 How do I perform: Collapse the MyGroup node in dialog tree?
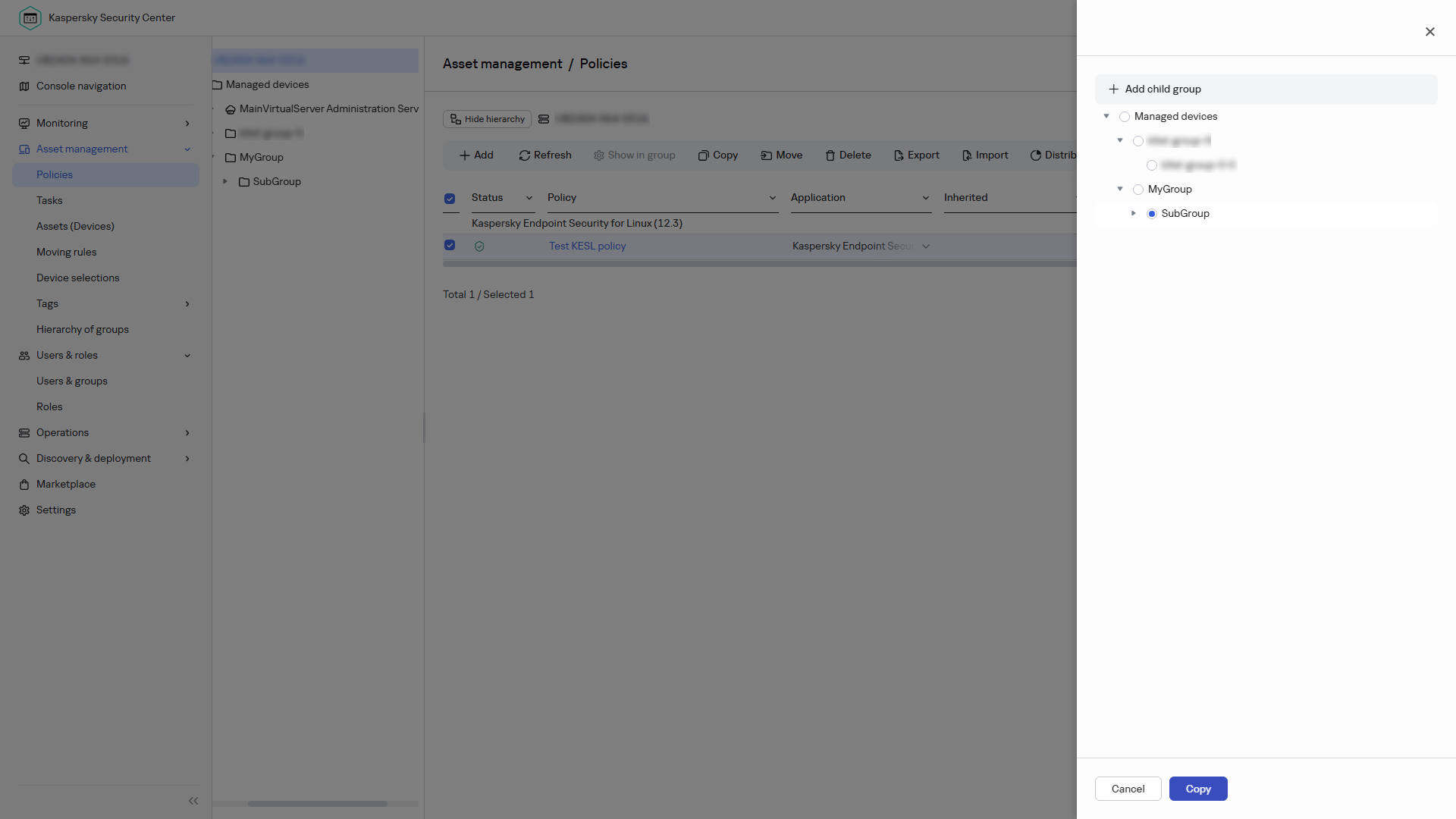1120,189
